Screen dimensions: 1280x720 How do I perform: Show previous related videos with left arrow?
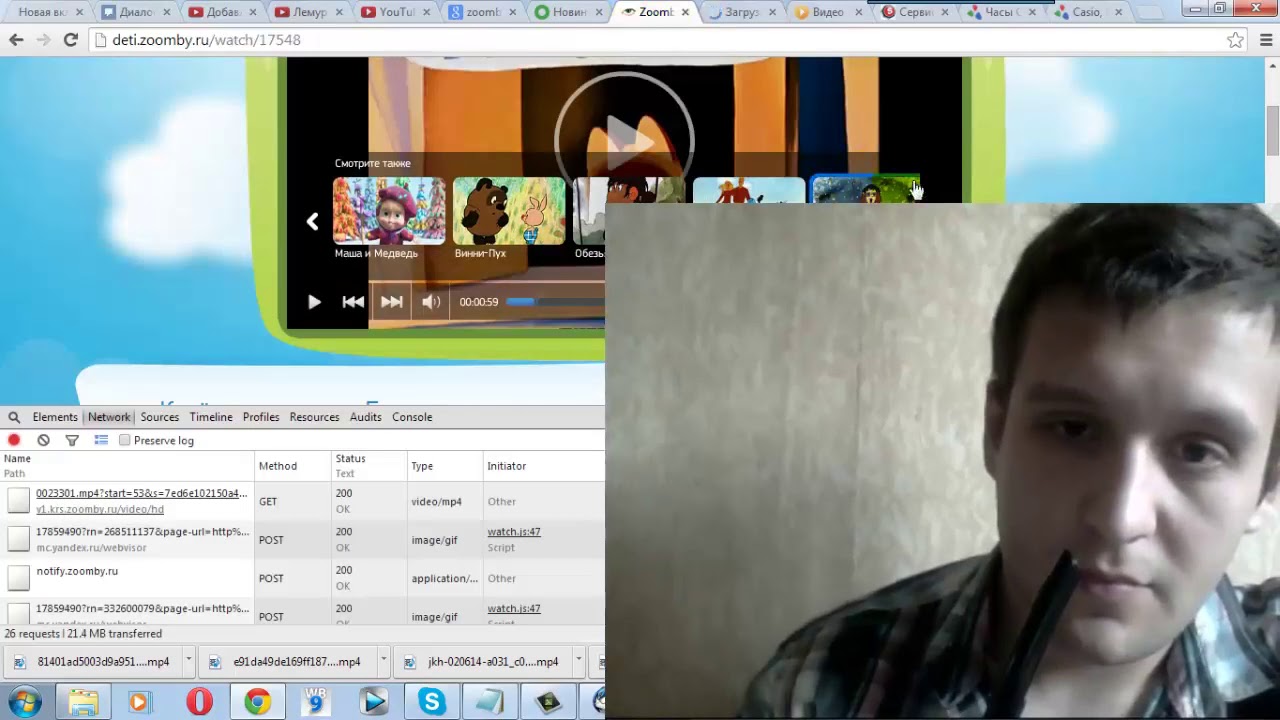312,221
